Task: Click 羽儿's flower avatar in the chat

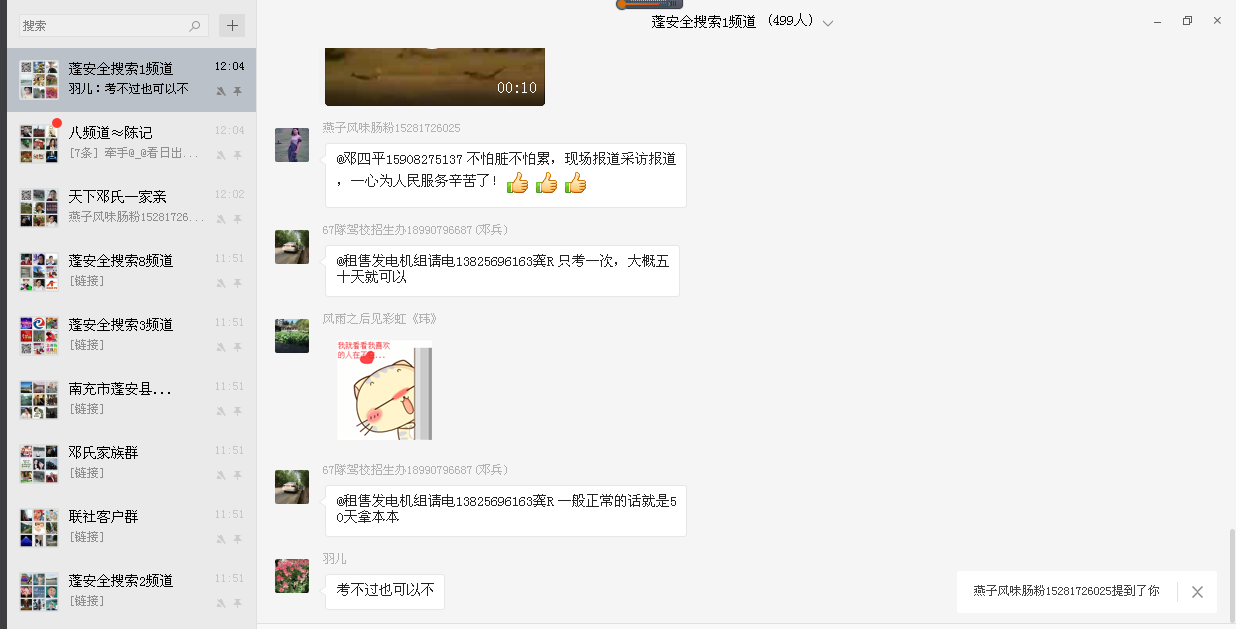Action: point(292,576)
